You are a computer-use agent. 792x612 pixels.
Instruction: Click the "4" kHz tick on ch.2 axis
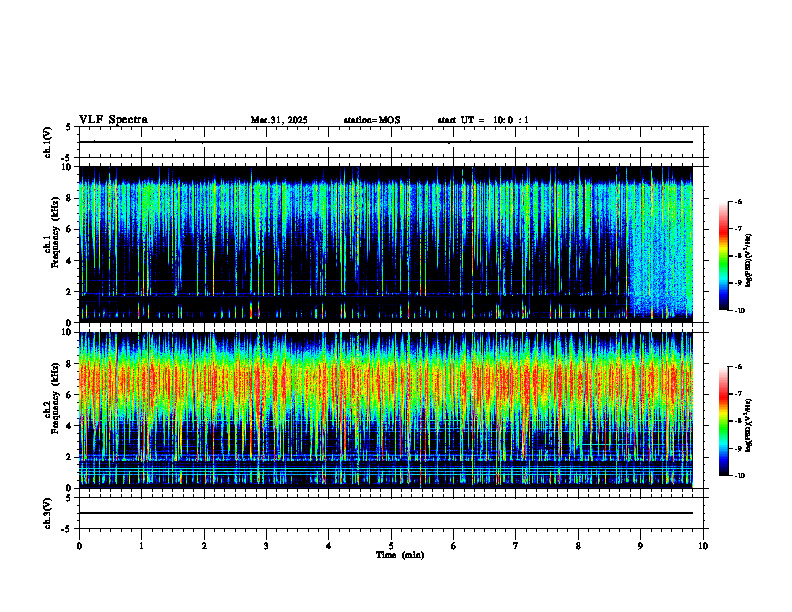[70, 426]
